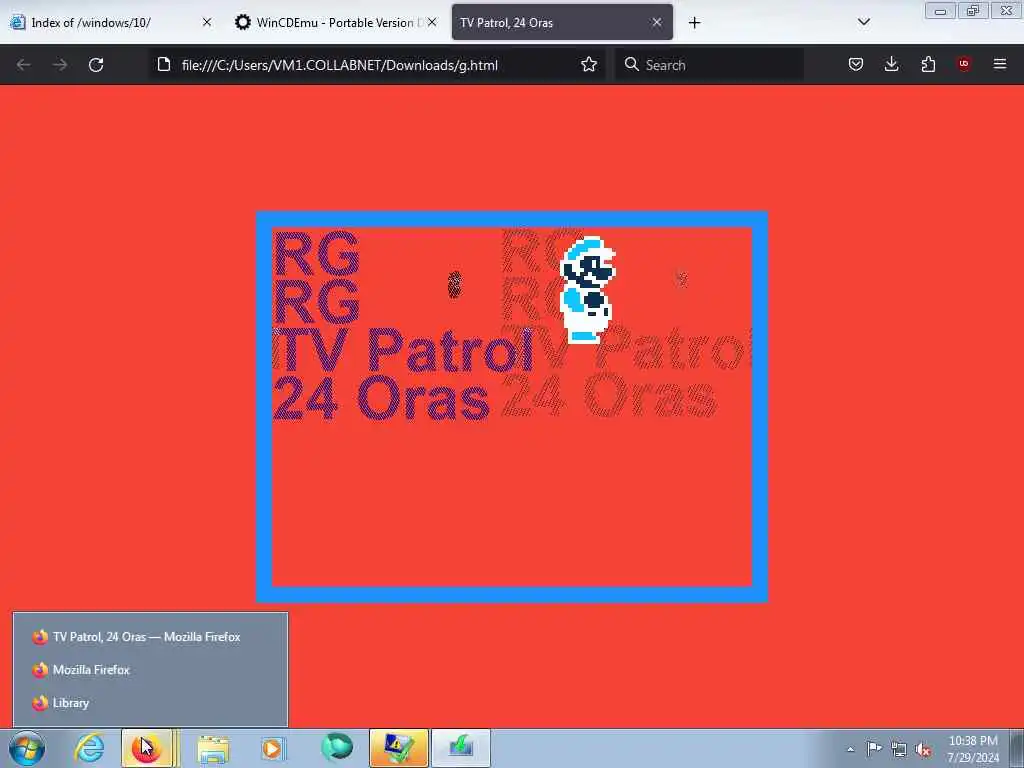This screenshot has width=1024, height=768.
Task: Open the Save to Pocket button
Action: [x=856, y=65]
